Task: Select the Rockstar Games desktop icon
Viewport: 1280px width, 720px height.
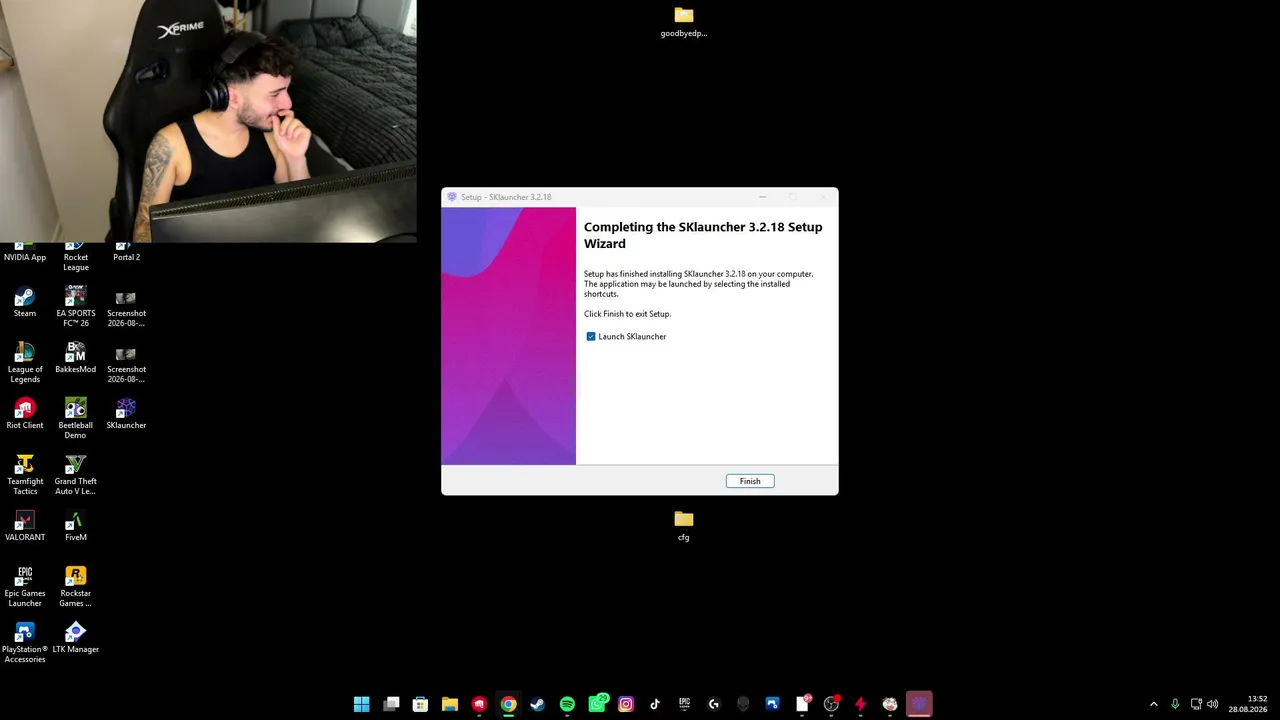Action: pos(76,587)
